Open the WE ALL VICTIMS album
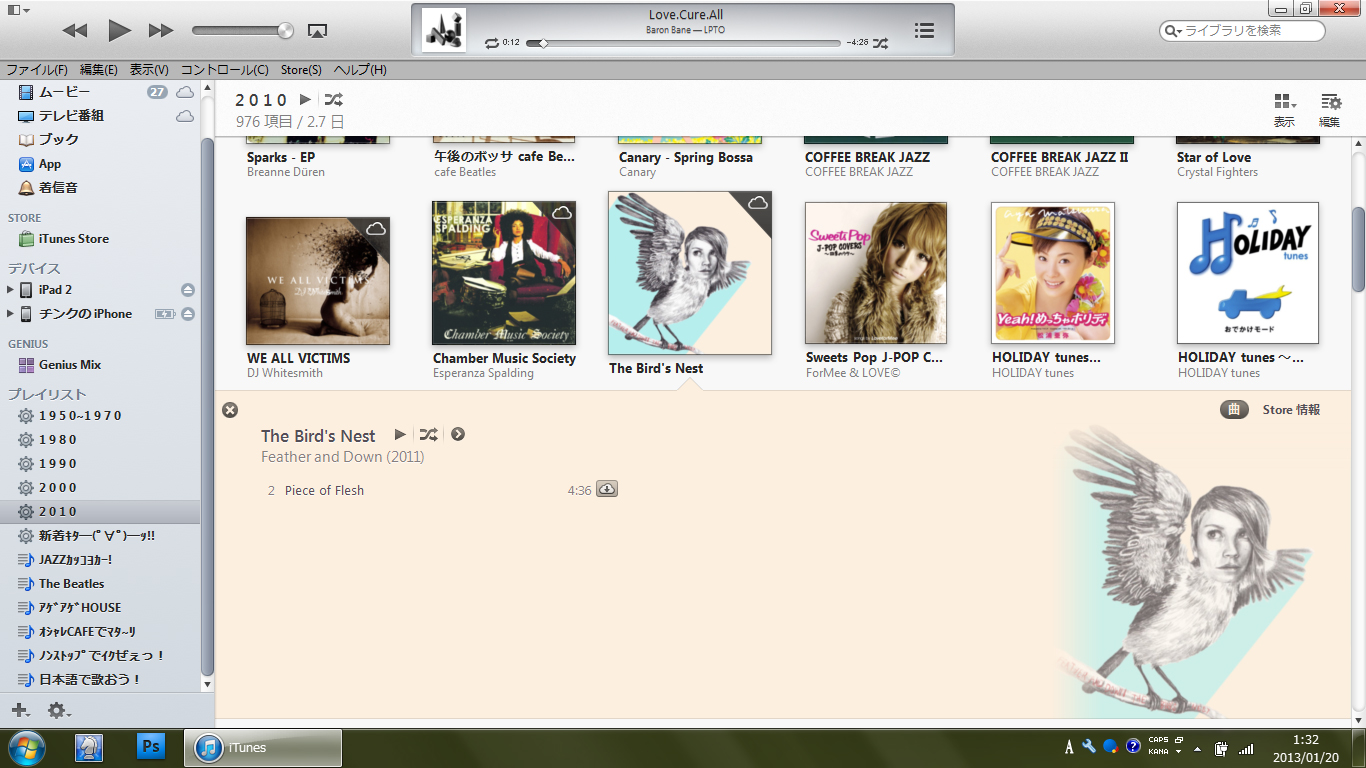 318,281
